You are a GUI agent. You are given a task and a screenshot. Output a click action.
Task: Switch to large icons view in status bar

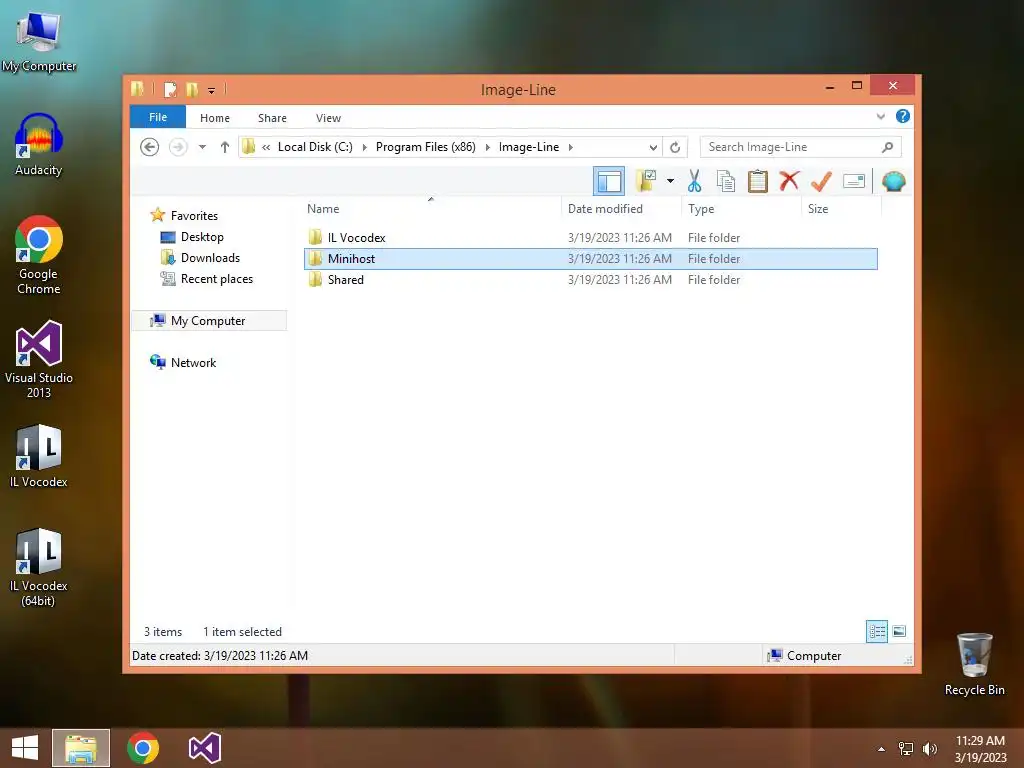coord(899,631)
